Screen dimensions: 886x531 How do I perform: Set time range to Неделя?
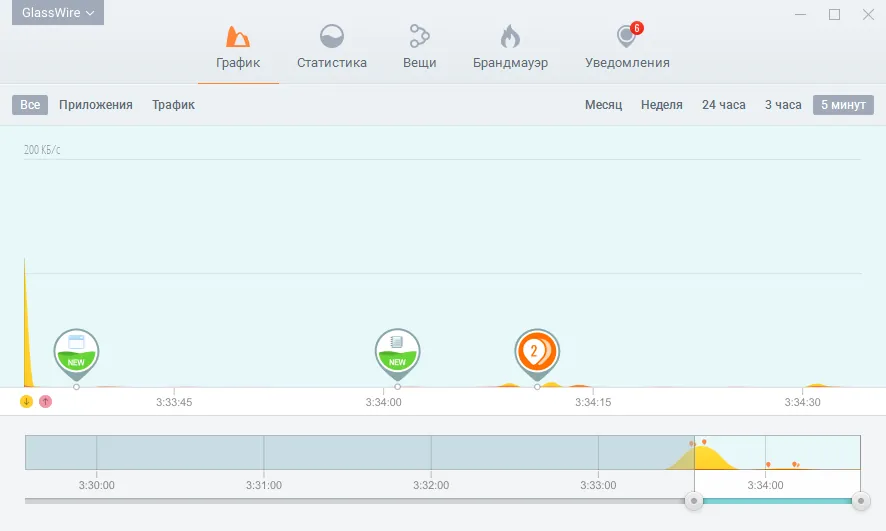click(662, 105)
